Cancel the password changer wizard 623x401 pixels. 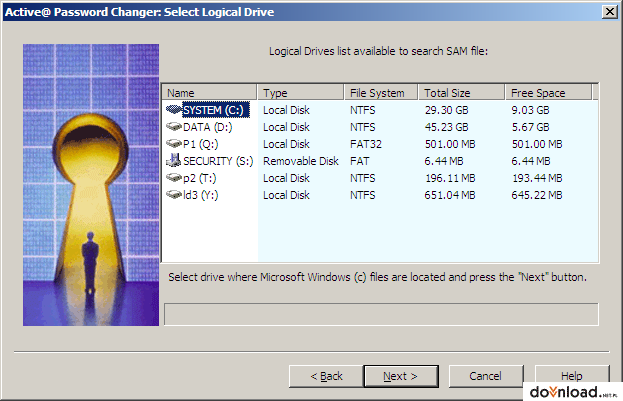coord(486,376)
